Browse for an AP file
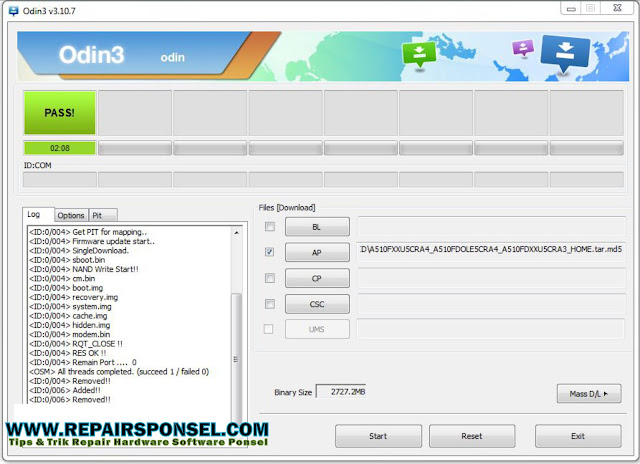640x464 pixels. tap(317, 253)
